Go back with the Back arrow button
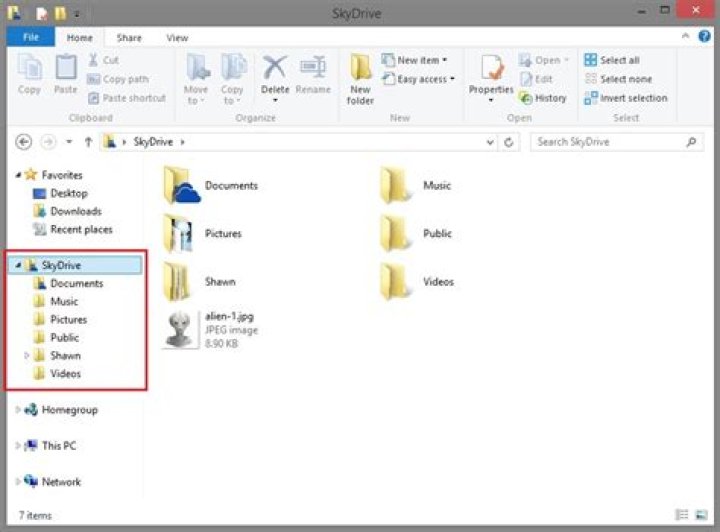The image size is (720, 532). [x=24, y=142]
